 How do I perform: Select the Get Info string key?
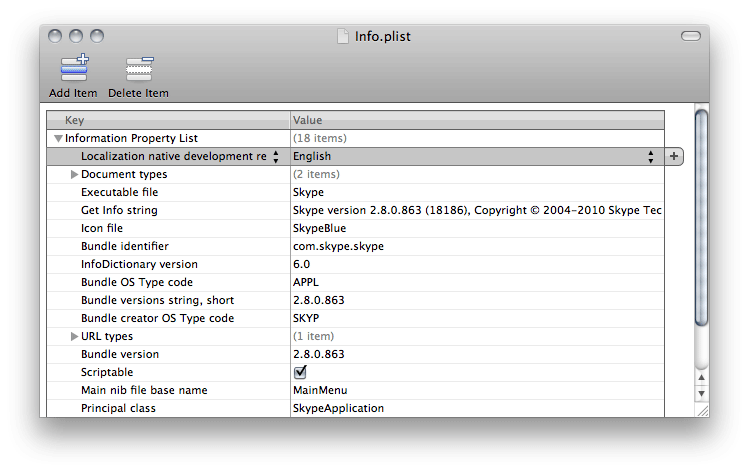point(119,210)
